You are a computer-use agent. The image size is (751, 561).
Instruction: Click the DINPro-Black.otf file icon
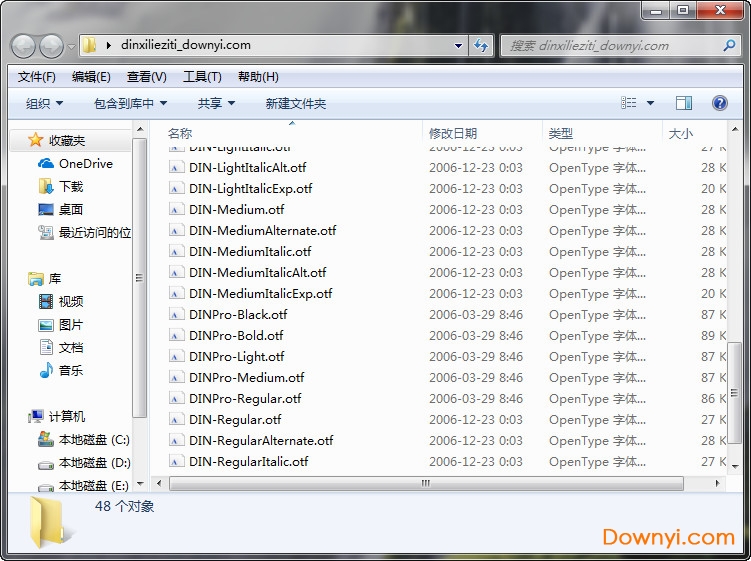pos(176,314)
